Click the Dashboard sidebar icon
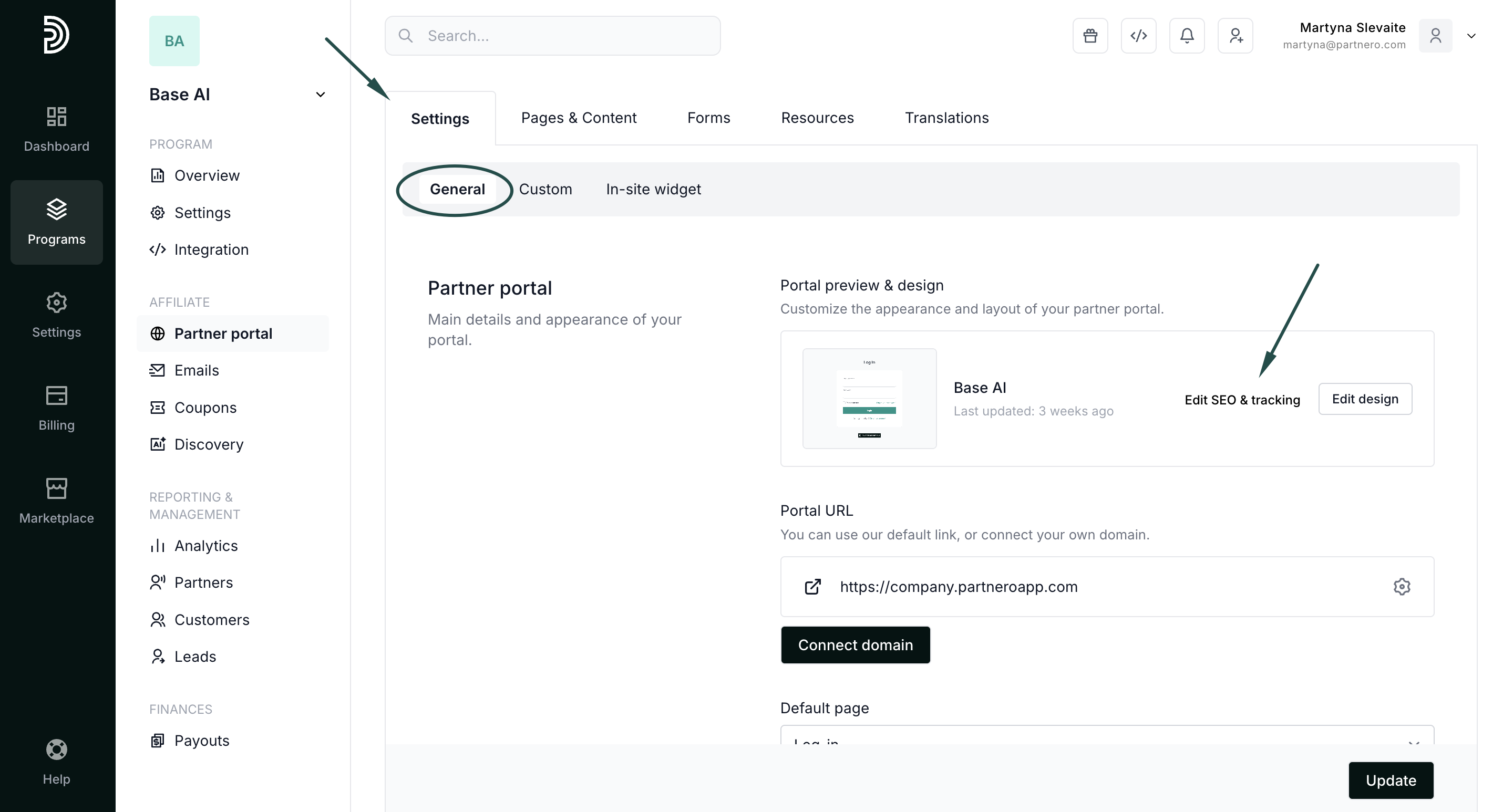 [57, 129]
